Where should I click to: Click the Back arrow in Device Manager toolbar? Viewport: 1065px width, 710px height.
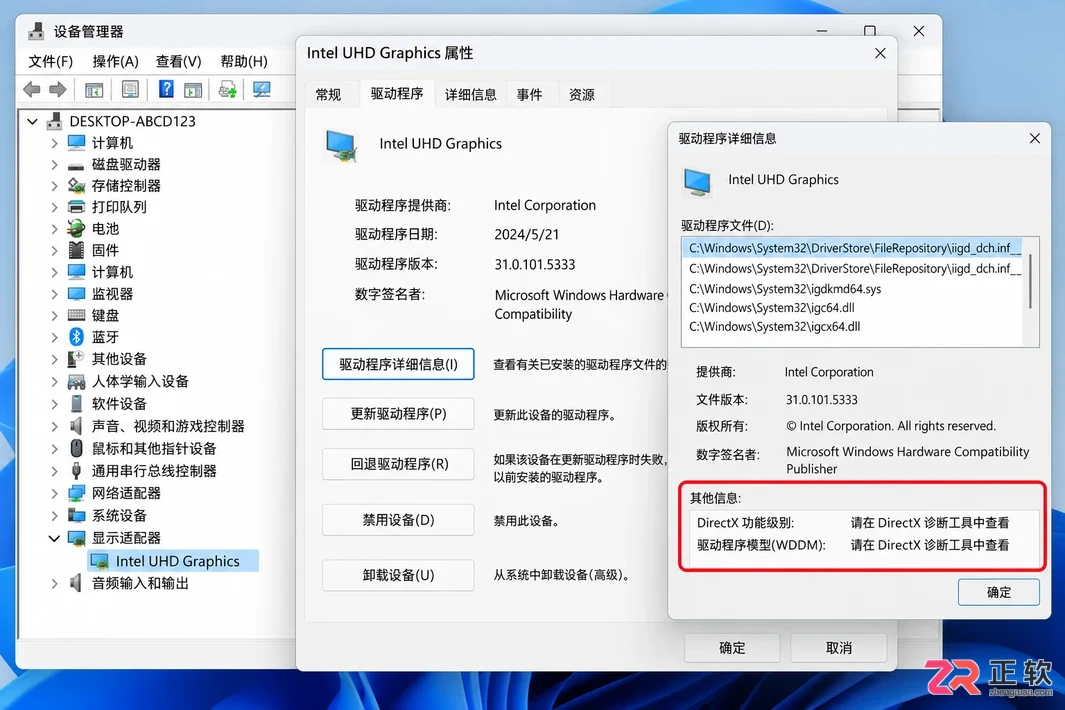(x=31, y=89)
